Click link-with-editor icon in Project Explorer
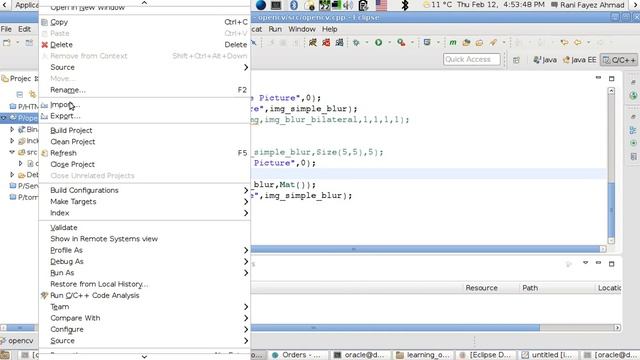The width and height of the screenshot is (640, 360). [32, 94]
